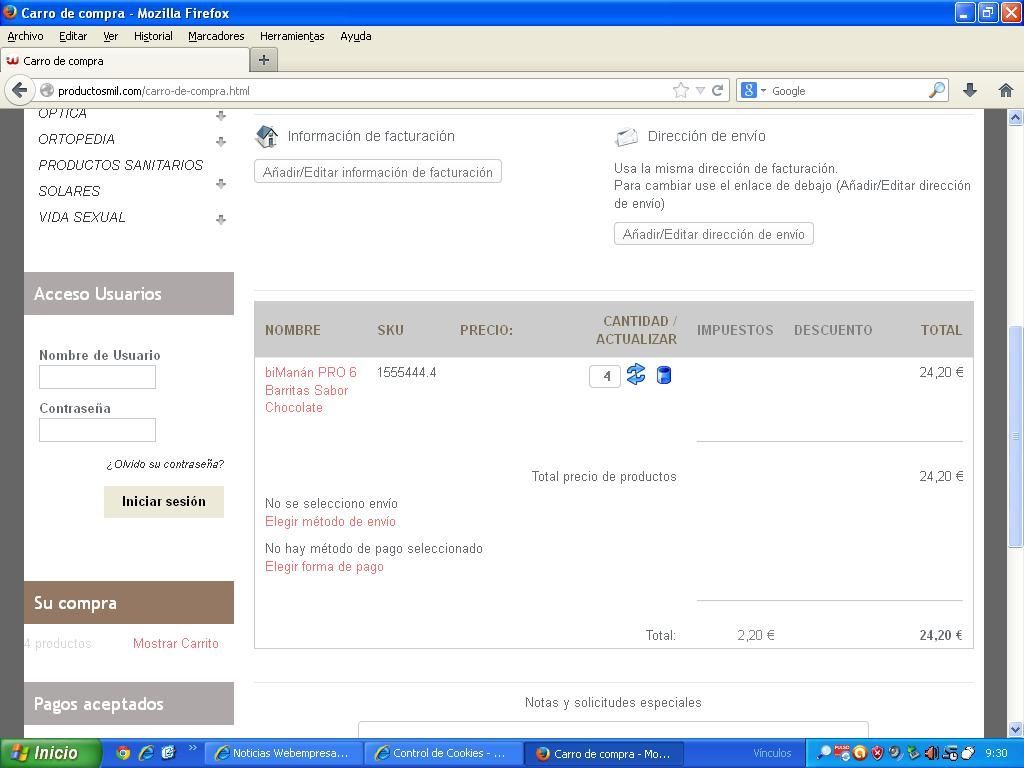Screen dimensions: 1024x768
Task: Click the ¿Olvido su contraseña? link
Action: (x=165, y=464)
